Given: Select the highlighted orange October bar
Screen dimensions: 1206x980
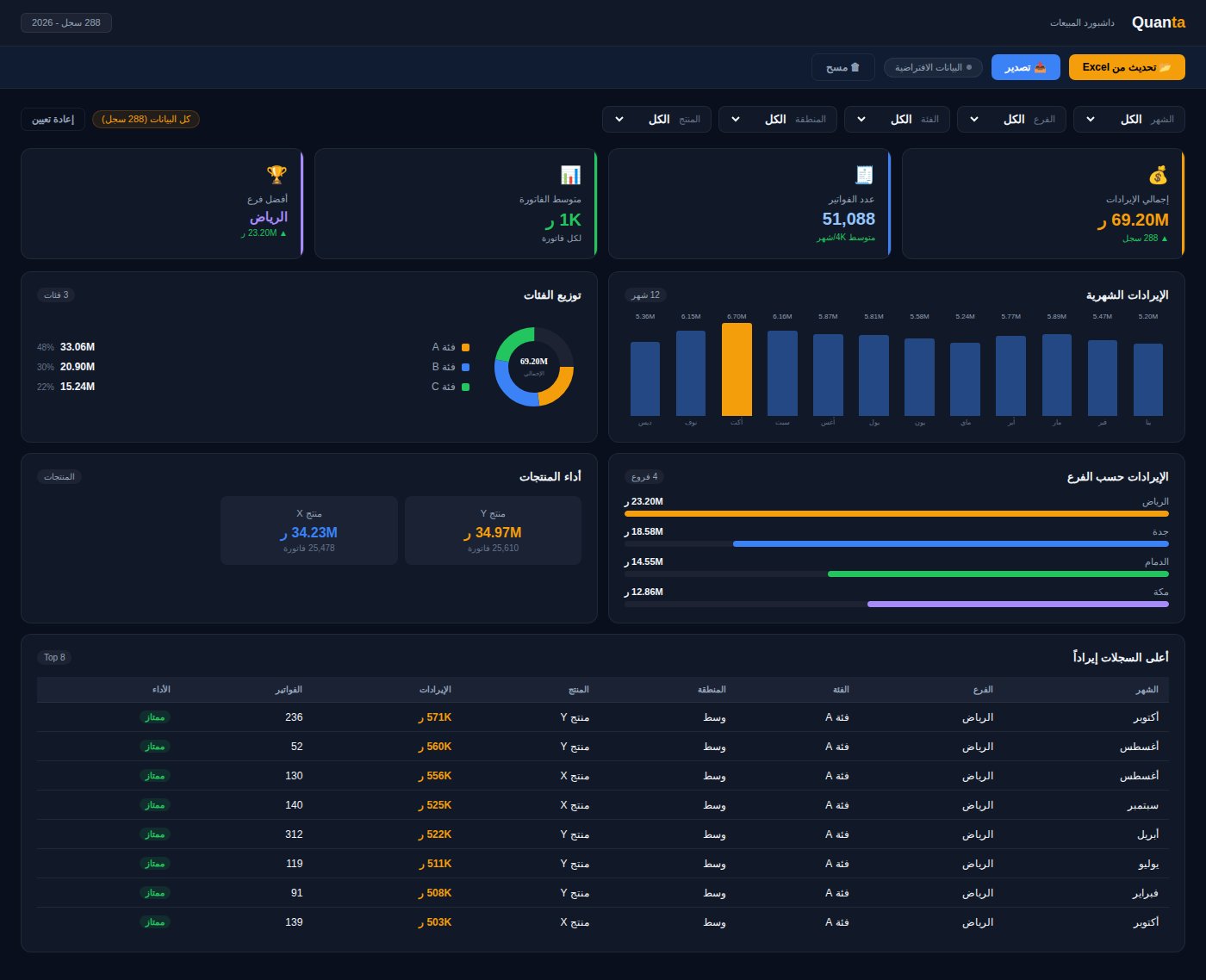Looking at the screenshot, I should (x=737, y=369).
